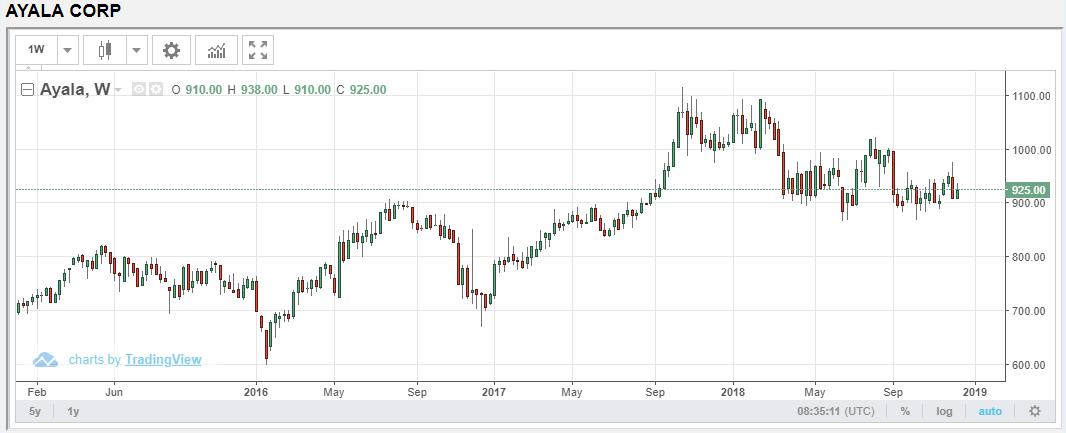1066x433 pixels.
Task: Click the candlestick chart style icon
Action: coord(105,50)
